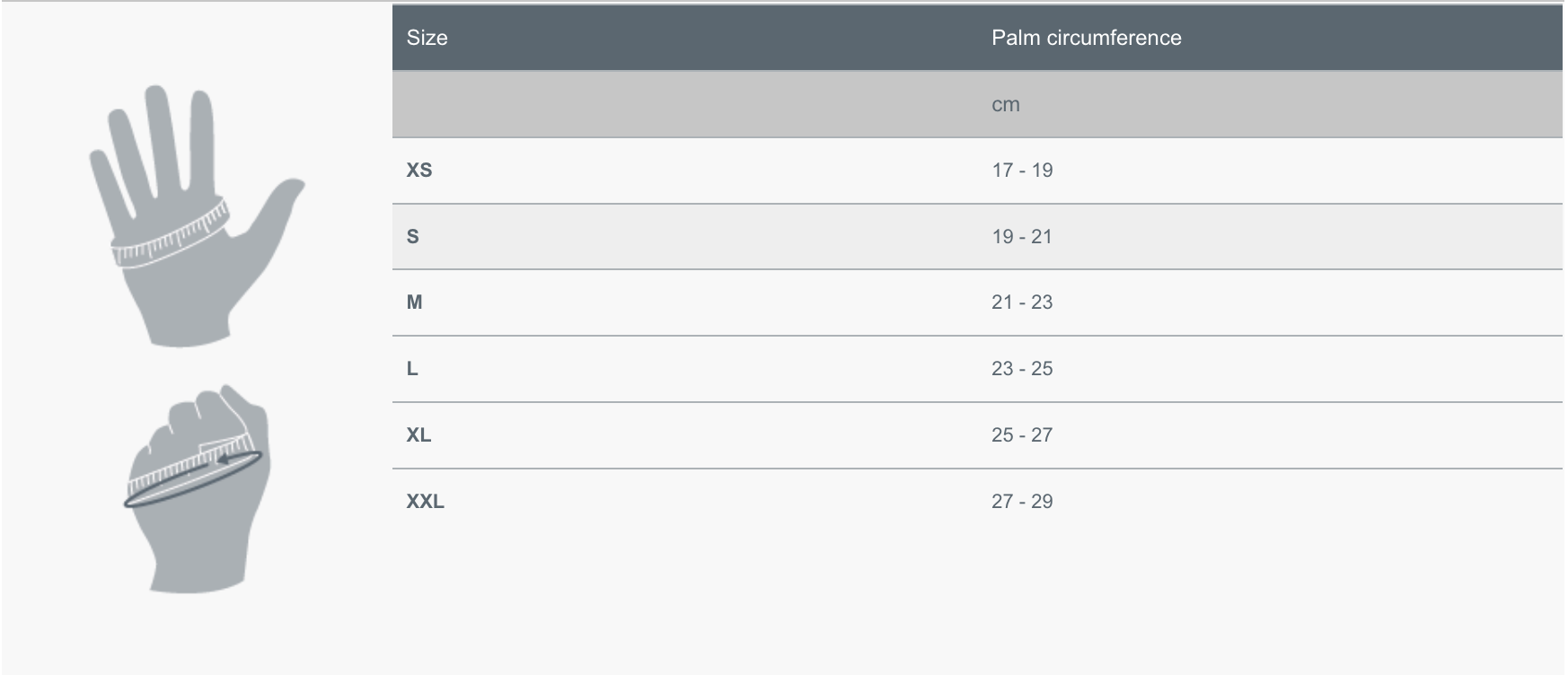The width and height of the screenshot is (1568, 675).
Task: Click the 23 - 25 measurement value
Action: click(x=1022, y=369)
